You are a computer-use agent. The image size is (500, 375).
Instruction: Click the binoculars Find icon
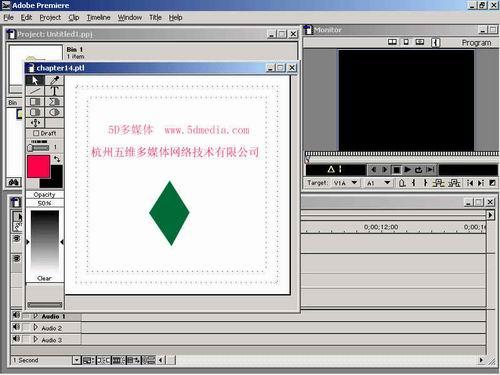[x=14, y=182]
